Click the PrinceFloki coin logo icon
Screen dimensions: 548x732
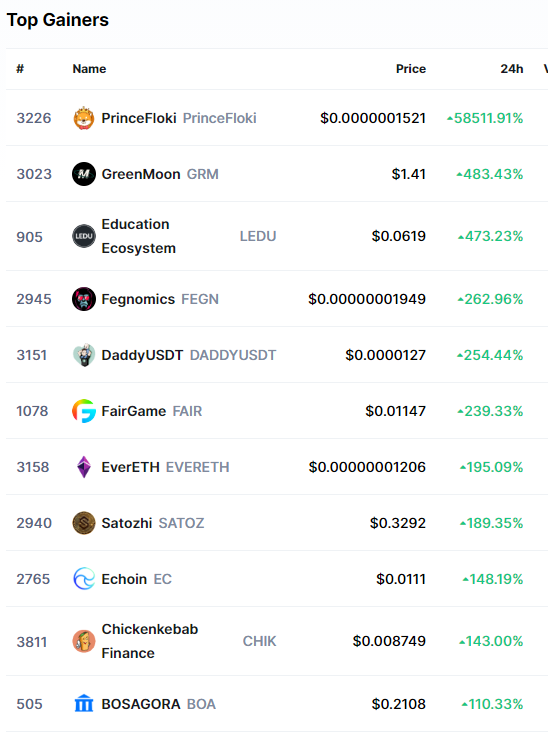(84, 118)
